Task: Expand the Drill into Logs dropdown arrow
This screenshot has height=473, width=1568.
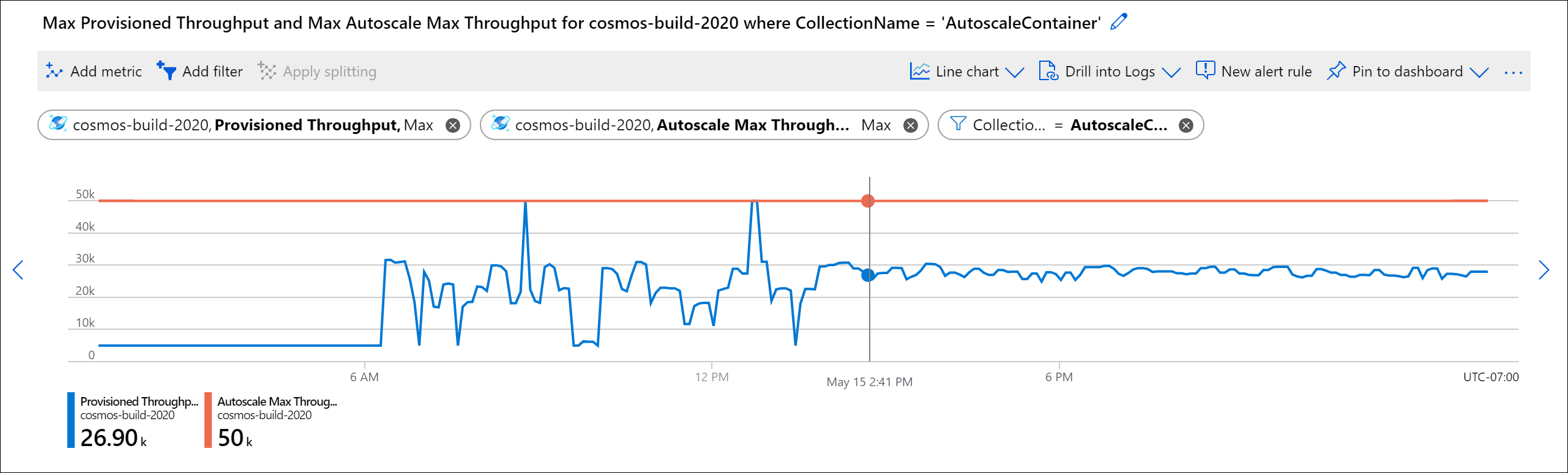Action: 1173,73
